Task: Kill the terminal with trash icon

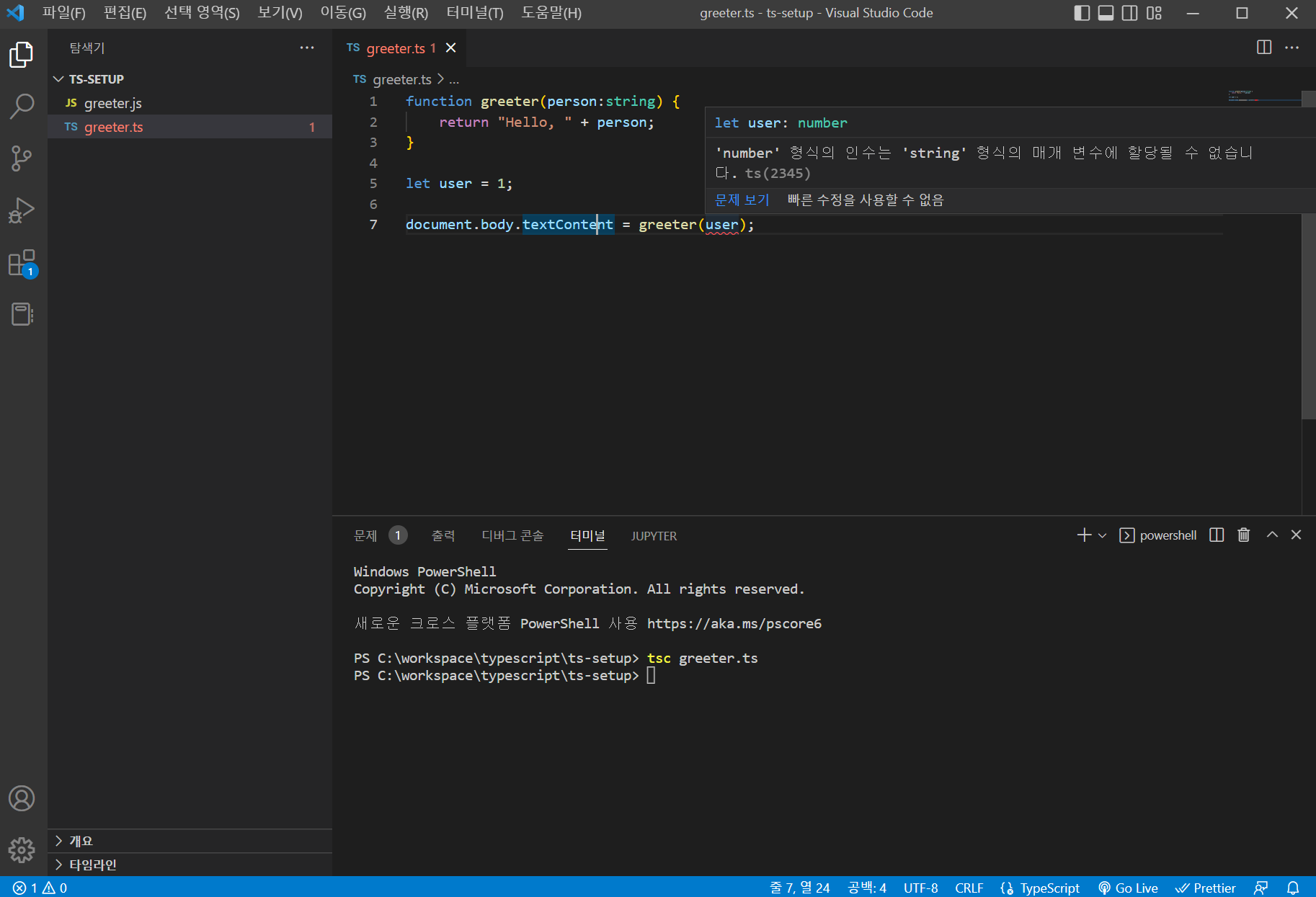Action: click(x=1244, y=535)
